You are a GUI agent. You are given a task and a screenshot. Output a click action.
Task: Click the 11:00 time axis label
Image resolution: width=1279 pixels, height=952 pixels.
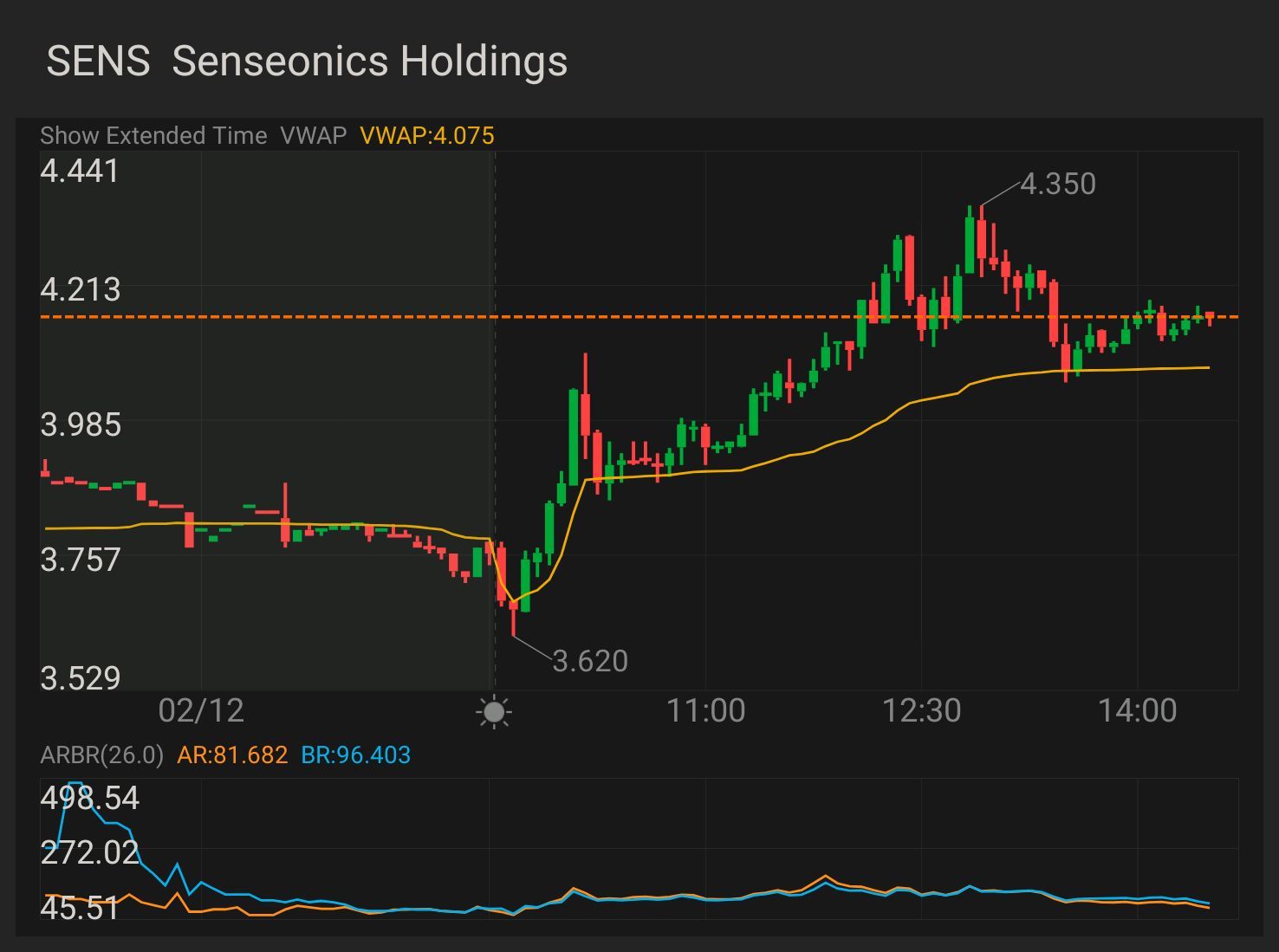(705, 710)
